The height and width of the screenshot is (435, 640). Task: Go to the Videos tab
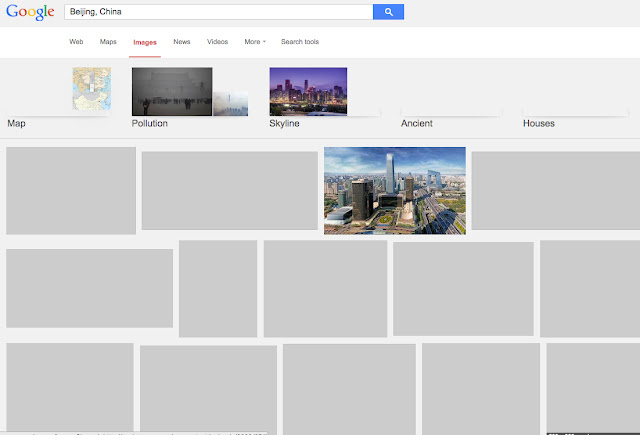[x=217, y=42]
